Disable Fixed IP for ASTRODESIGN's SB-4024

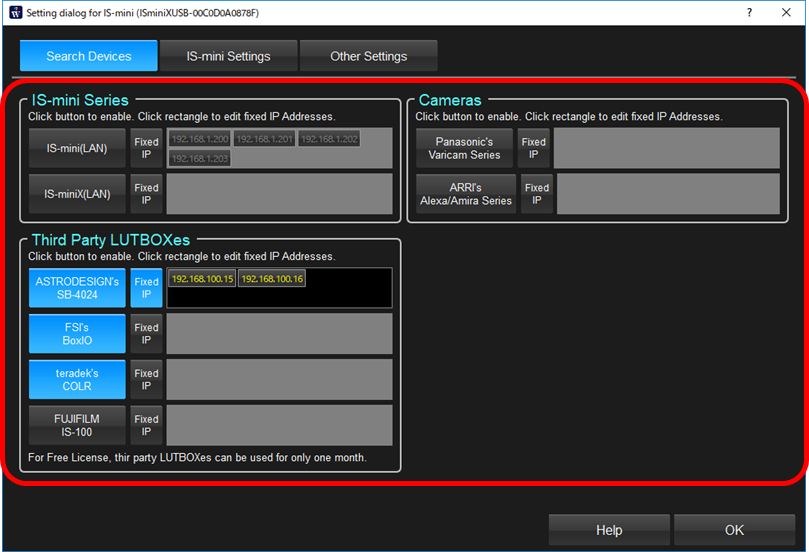click(x=147, y=288)
